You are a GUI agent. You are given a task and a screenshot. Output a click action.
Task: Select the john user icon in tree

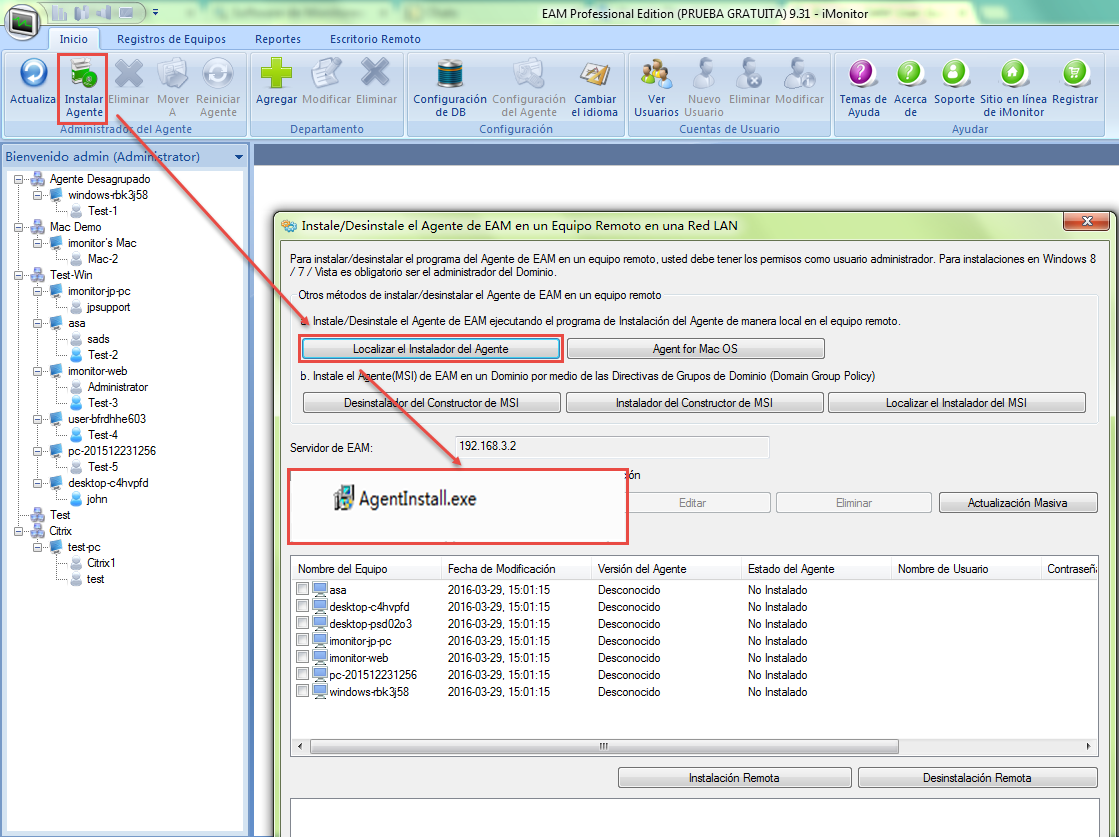click(76, 499)
